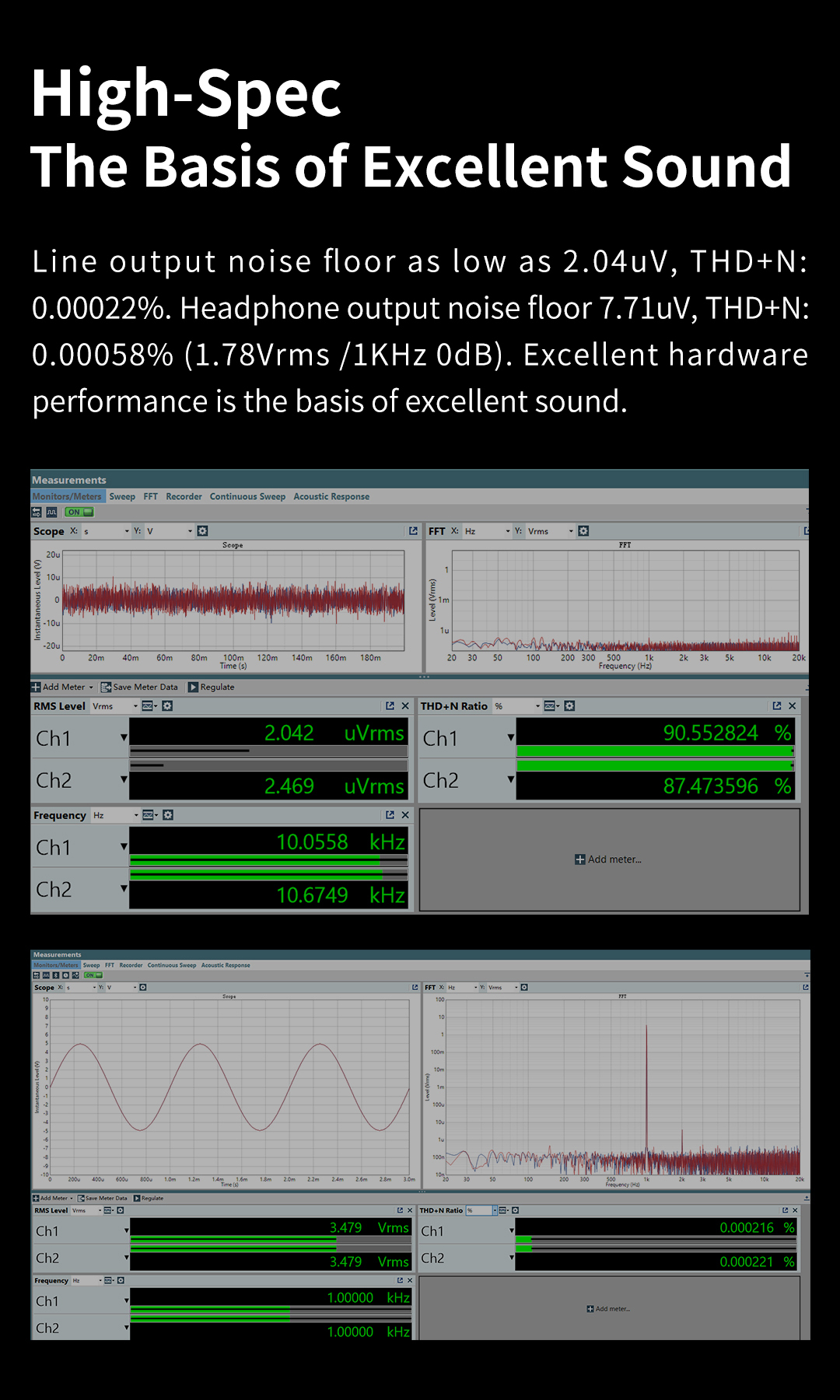
Task: Toggle the ON switch in the sine-wave Measurements window
Action: click(x=93, y=975)
